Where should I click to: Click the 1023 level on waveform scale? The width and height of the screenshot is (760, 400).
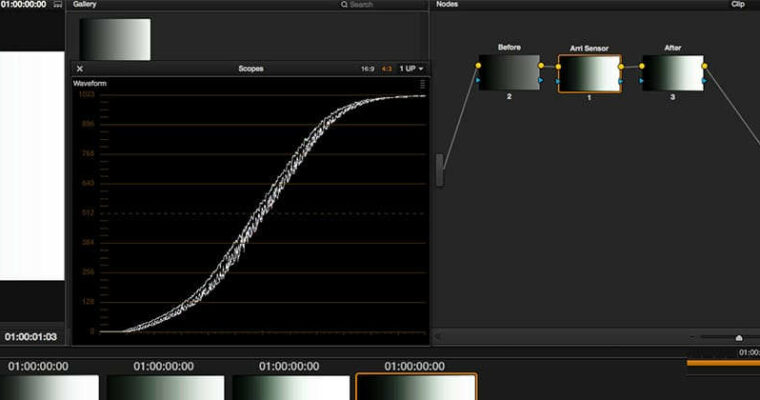pyautogui.click(x=87, y=94)
